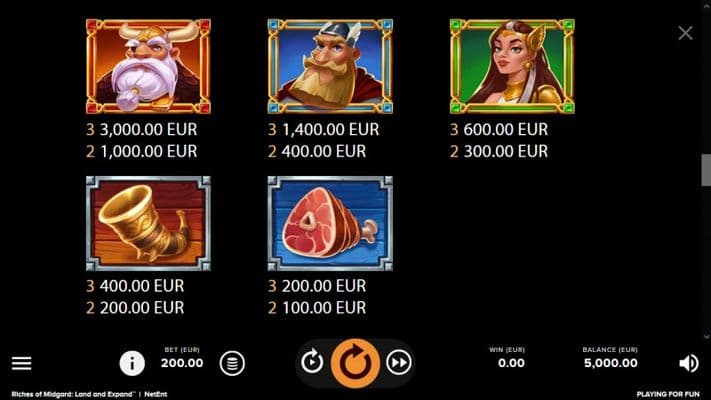Viewport: 711px width, 400px height.
Task: Enable quick spin fast-forward icon
Action: pos(399,362)
